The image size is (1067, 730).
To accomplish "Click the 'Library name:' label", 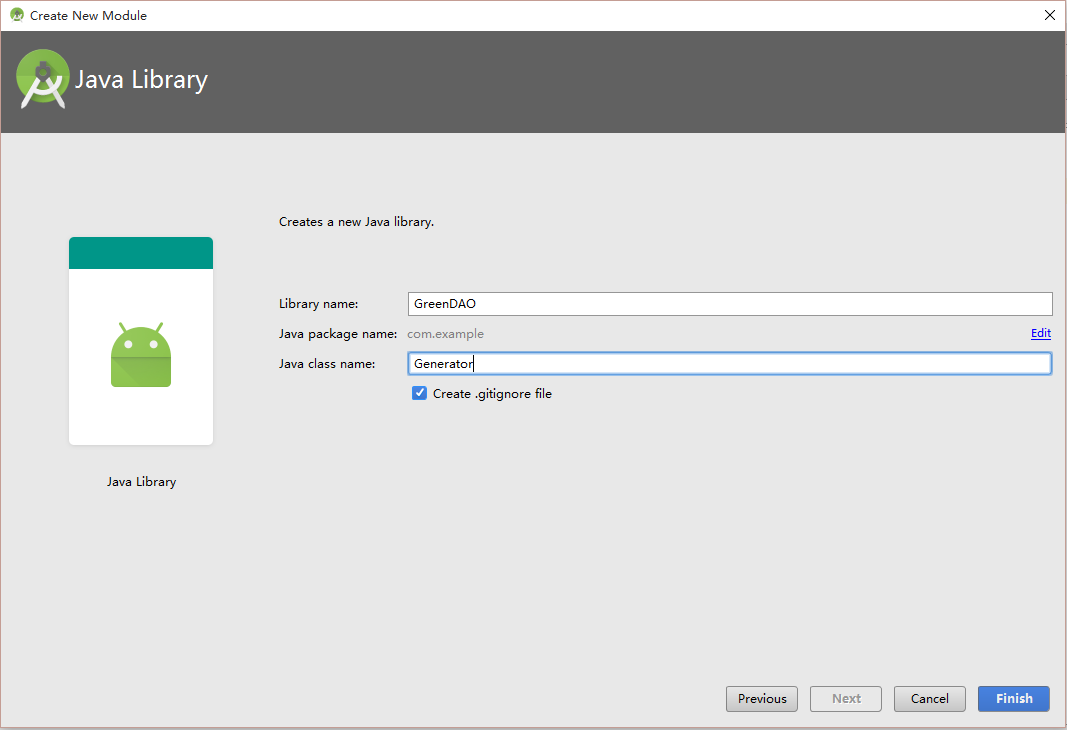I will pyautogui.click(x=318, y=304).
